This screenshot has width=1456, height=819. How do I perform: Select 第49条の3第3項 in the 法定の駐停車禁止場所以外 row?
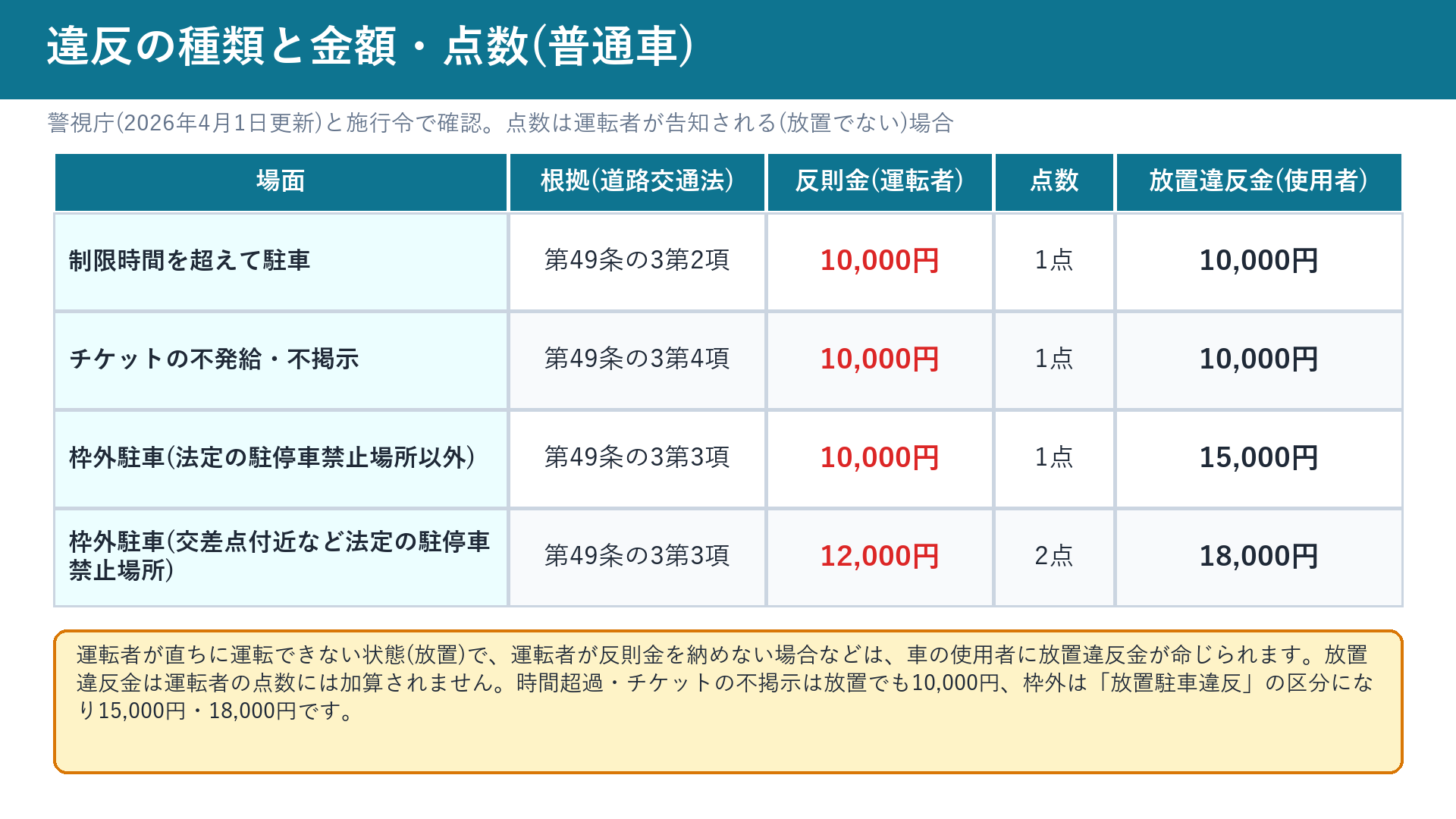pos(637,457)
